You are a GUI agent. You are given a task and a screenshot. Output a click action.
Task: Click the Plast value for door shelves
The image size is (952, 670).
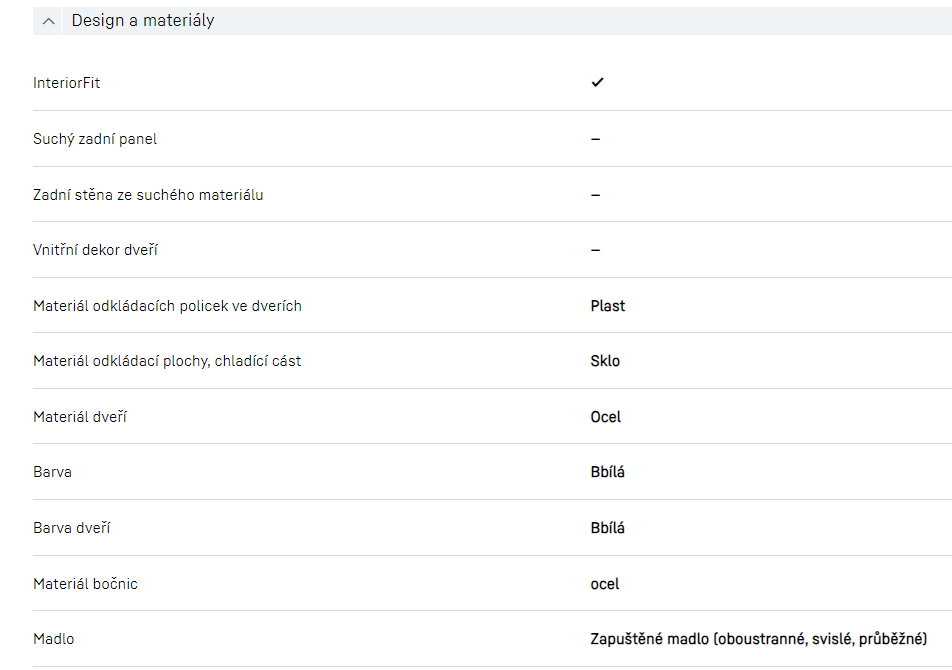click(x=608, y=306)
